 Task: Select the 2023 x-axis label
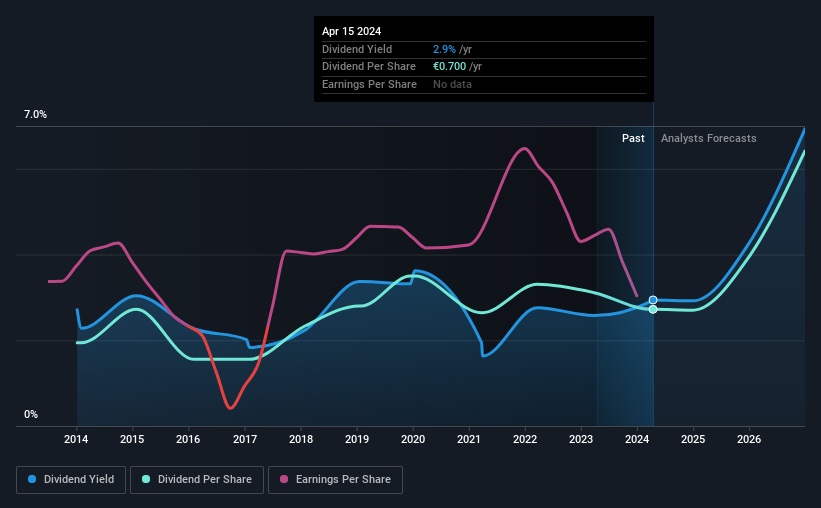coord(581,439)
